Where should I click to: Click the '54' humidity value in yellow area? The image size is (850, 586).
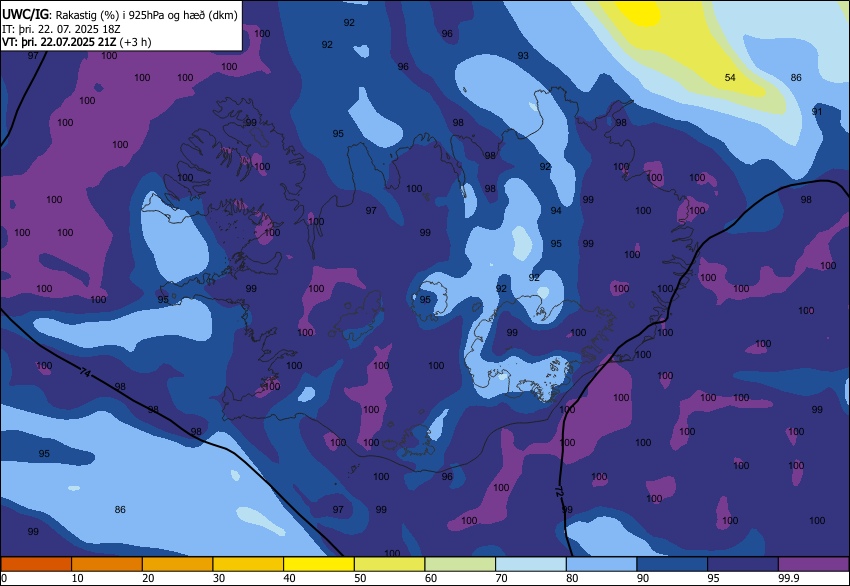pos(730,78)
